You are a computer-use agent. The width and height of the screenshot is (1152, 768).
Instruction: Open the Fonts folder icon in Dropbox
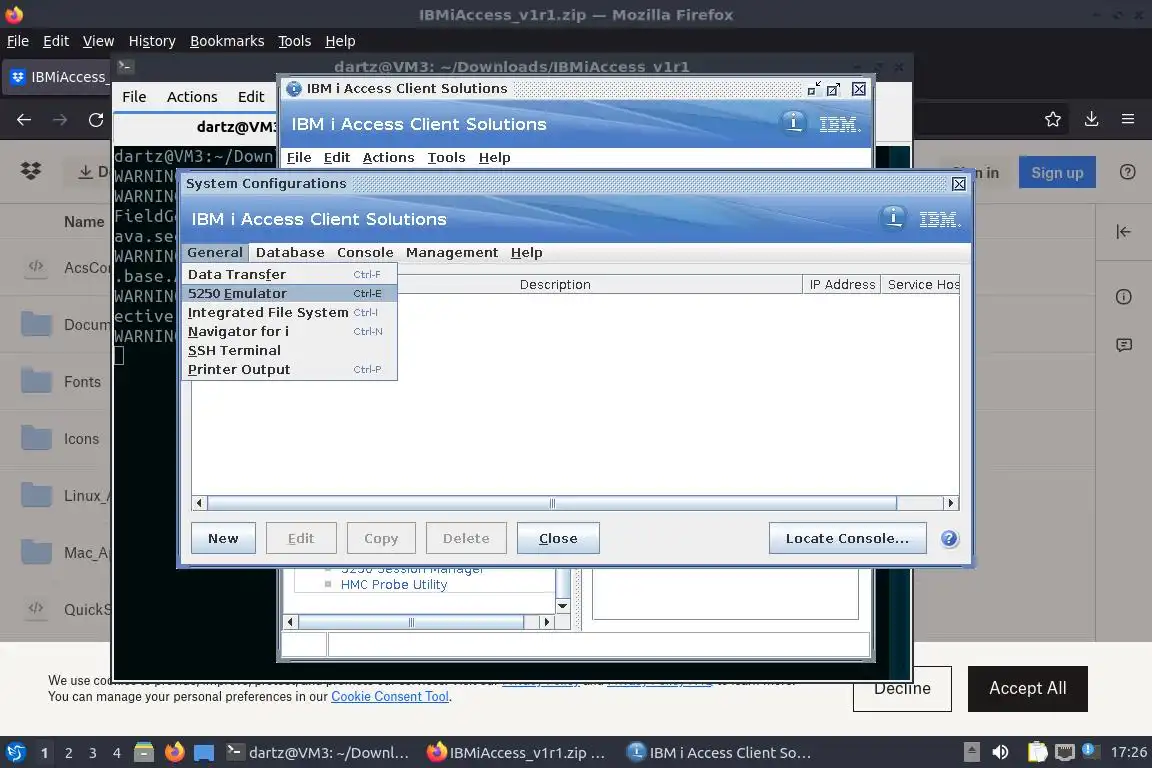pyautogui.click(x=36, y=381)
